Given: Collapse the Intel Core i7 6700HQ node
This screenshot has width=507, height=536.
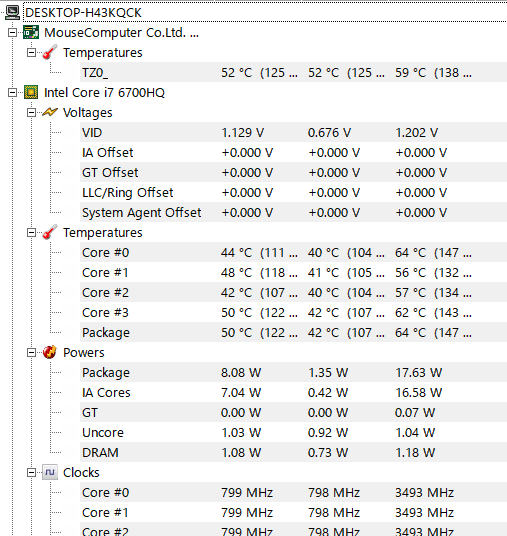Looking at the screenshot, I should (12, 93).
